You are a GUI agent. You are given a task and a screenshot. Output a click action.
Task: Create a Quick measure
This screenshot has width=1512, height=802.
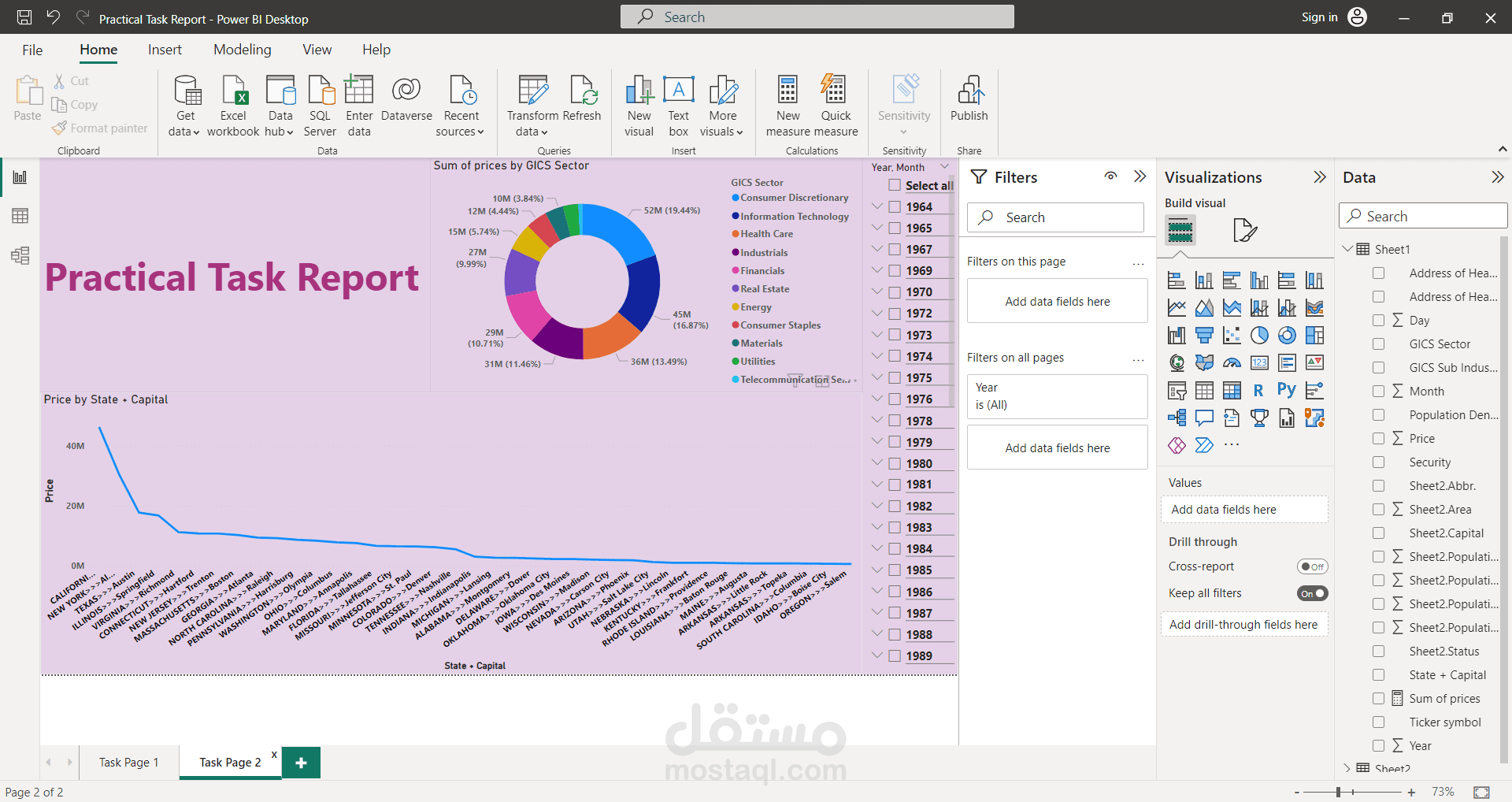(836, 106)
